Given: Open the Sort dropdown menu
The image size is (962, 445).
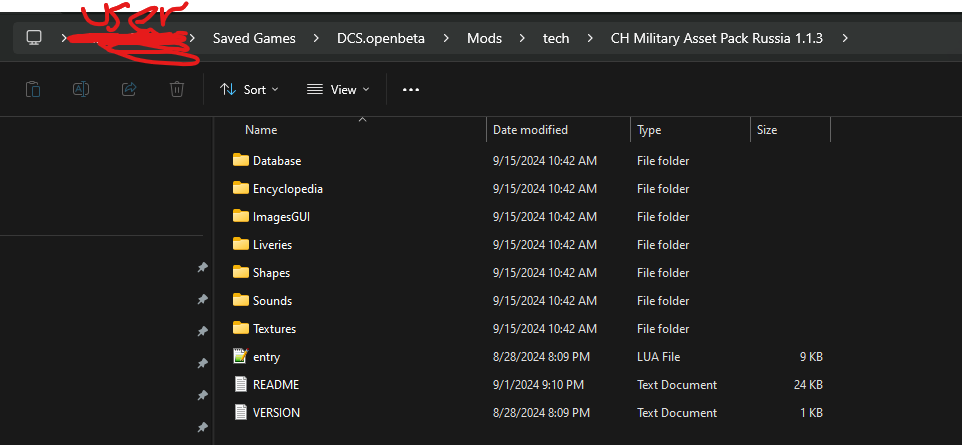Looking at the screenshot, I should (x=249, y=90).
